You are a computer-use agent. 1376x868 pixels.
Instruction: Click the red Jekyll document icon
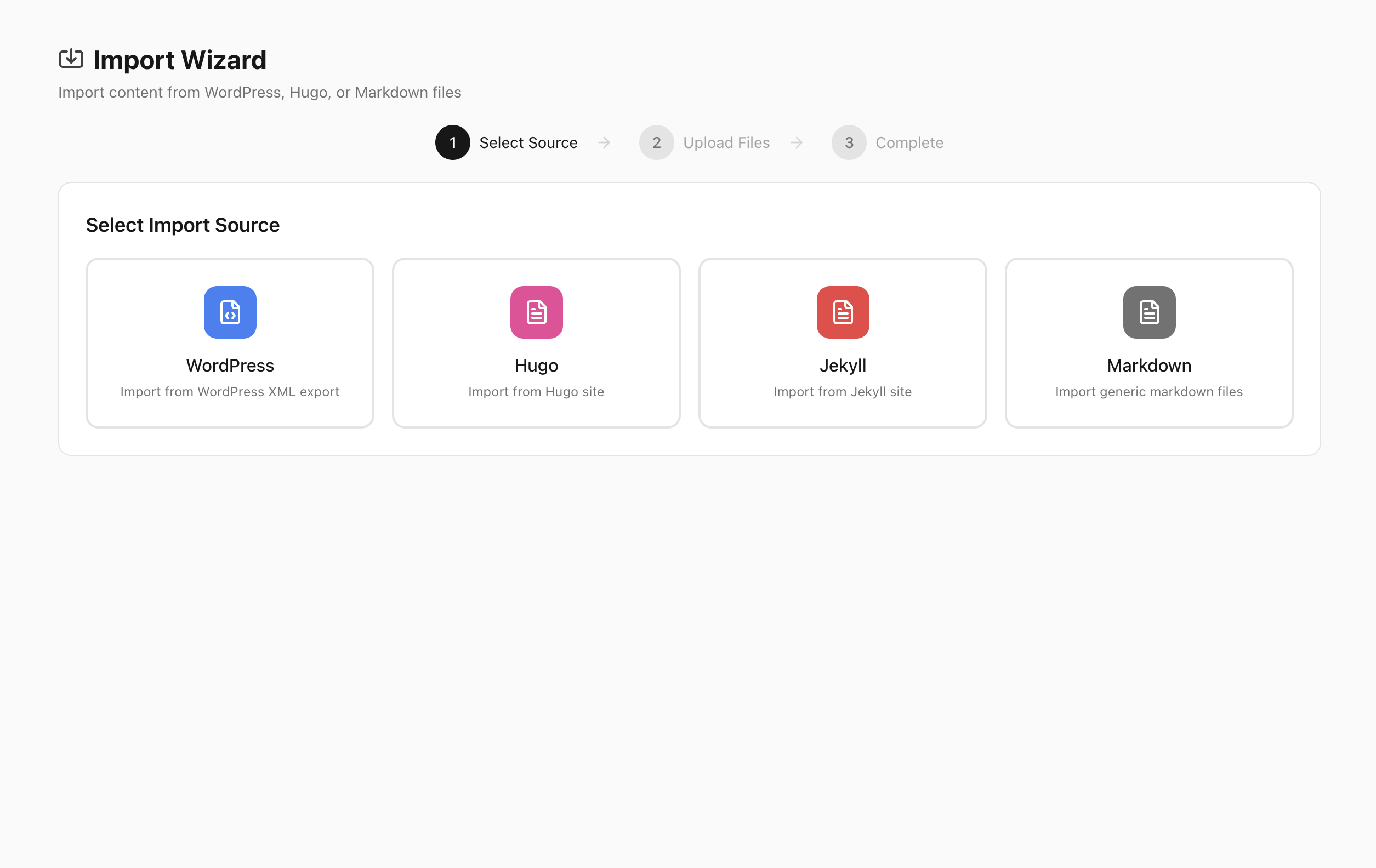(843, 312)
